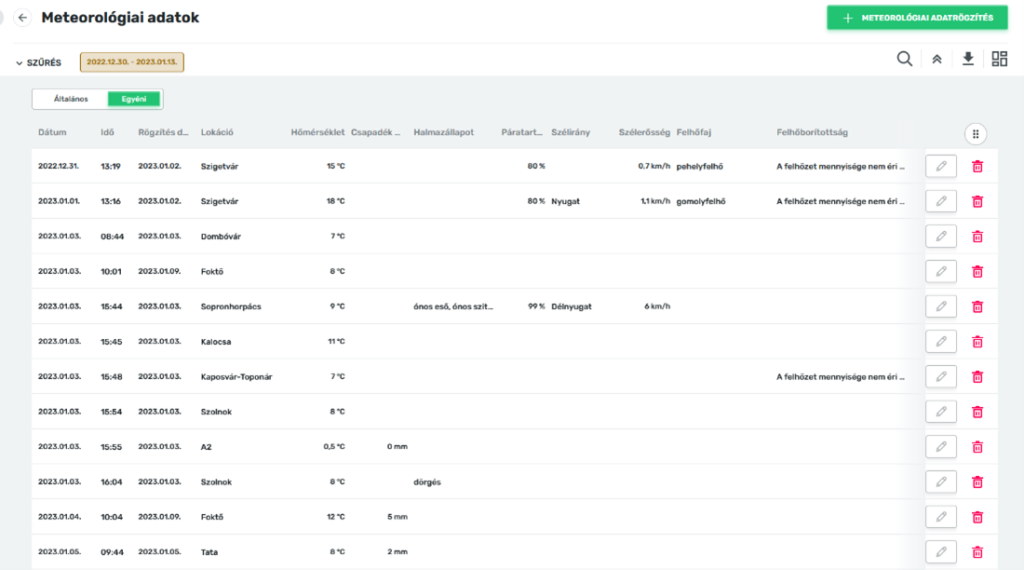Open the column settings dots icon

coord(976,133)
